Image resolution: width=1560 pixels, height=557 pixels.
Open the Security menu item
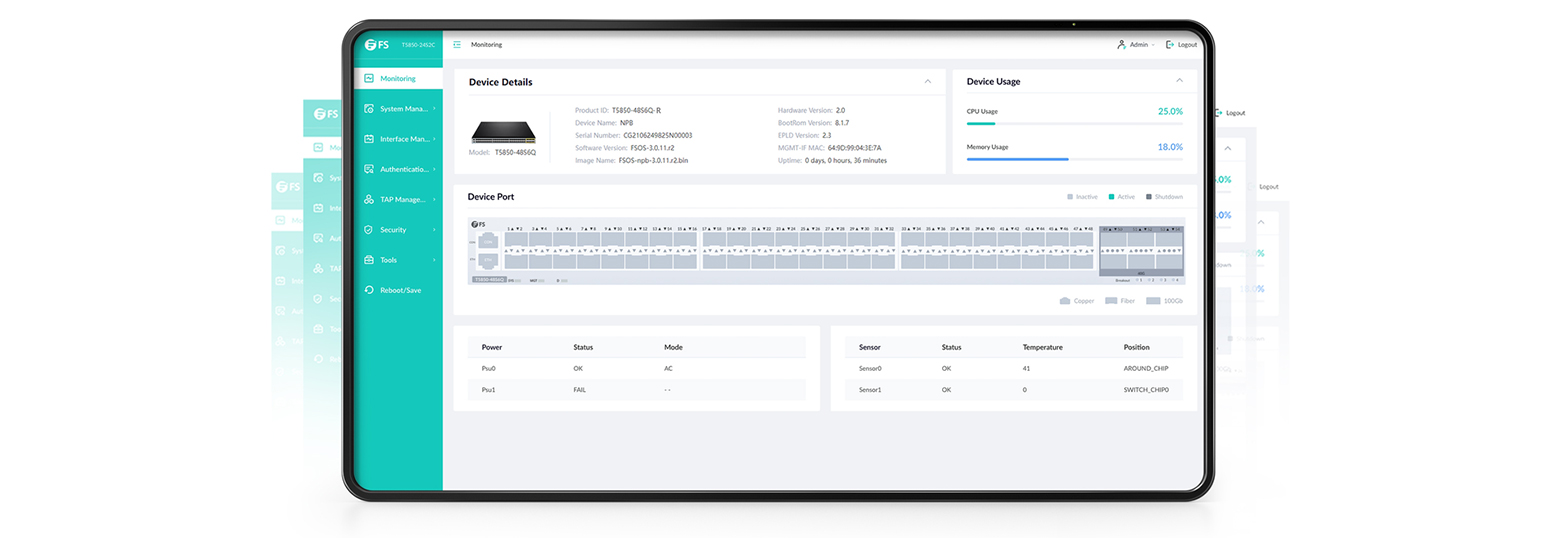398,229
